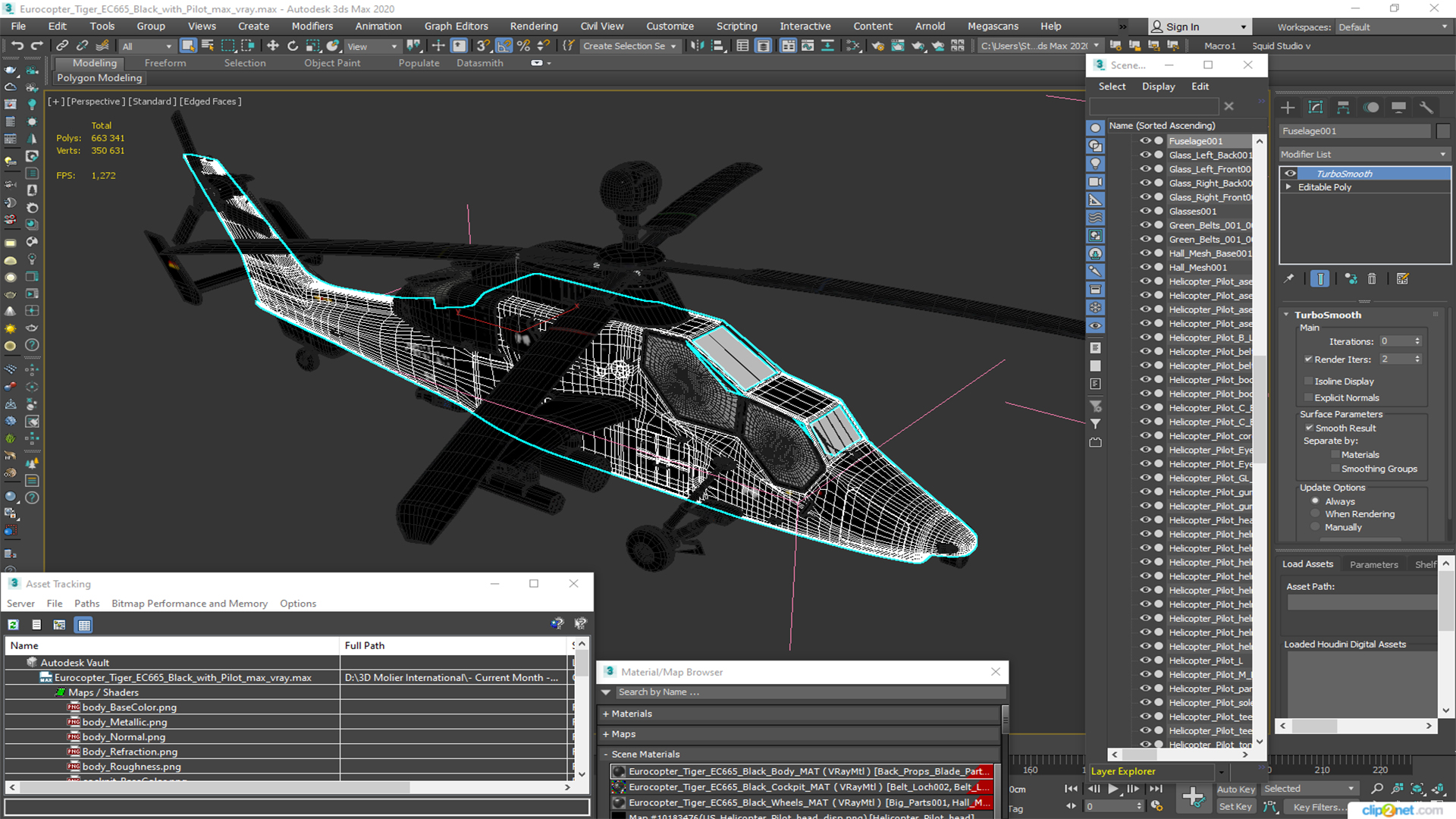Click Play Animation button
The width and height of the screenshot is (1456, 819).
pyautogui.click(x=1112, y=789)
